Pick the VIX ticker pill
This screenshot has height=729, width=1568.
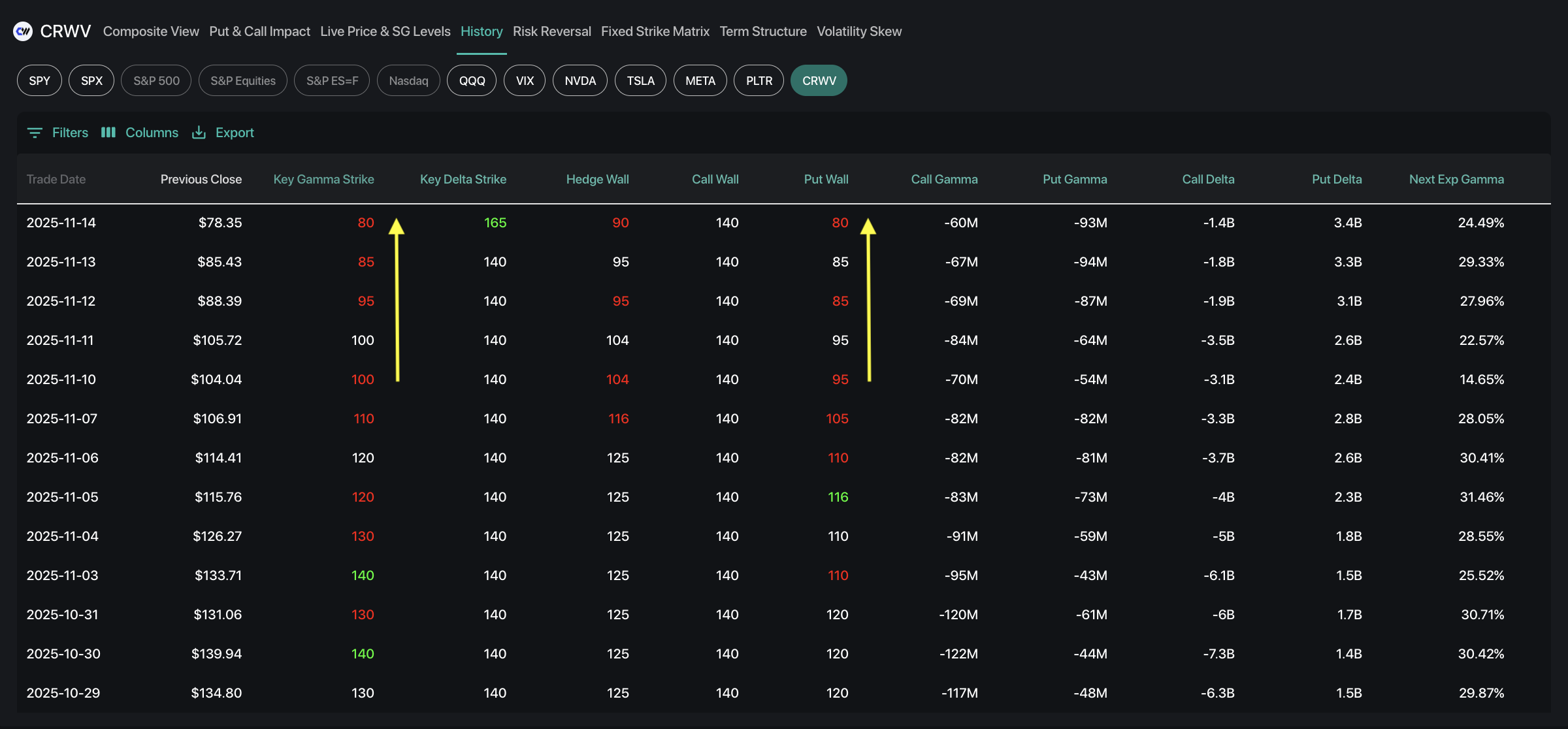coord(524,80)
